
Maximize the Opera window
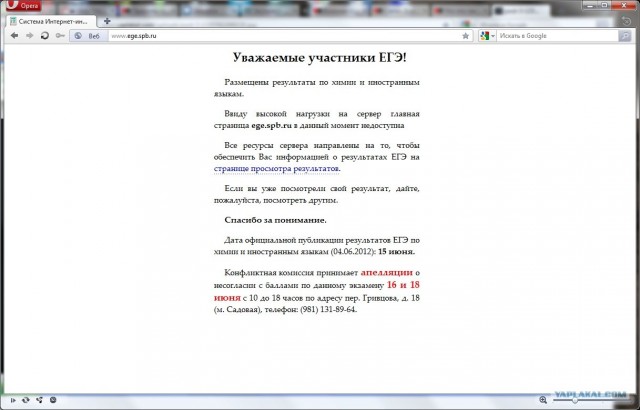605,5
